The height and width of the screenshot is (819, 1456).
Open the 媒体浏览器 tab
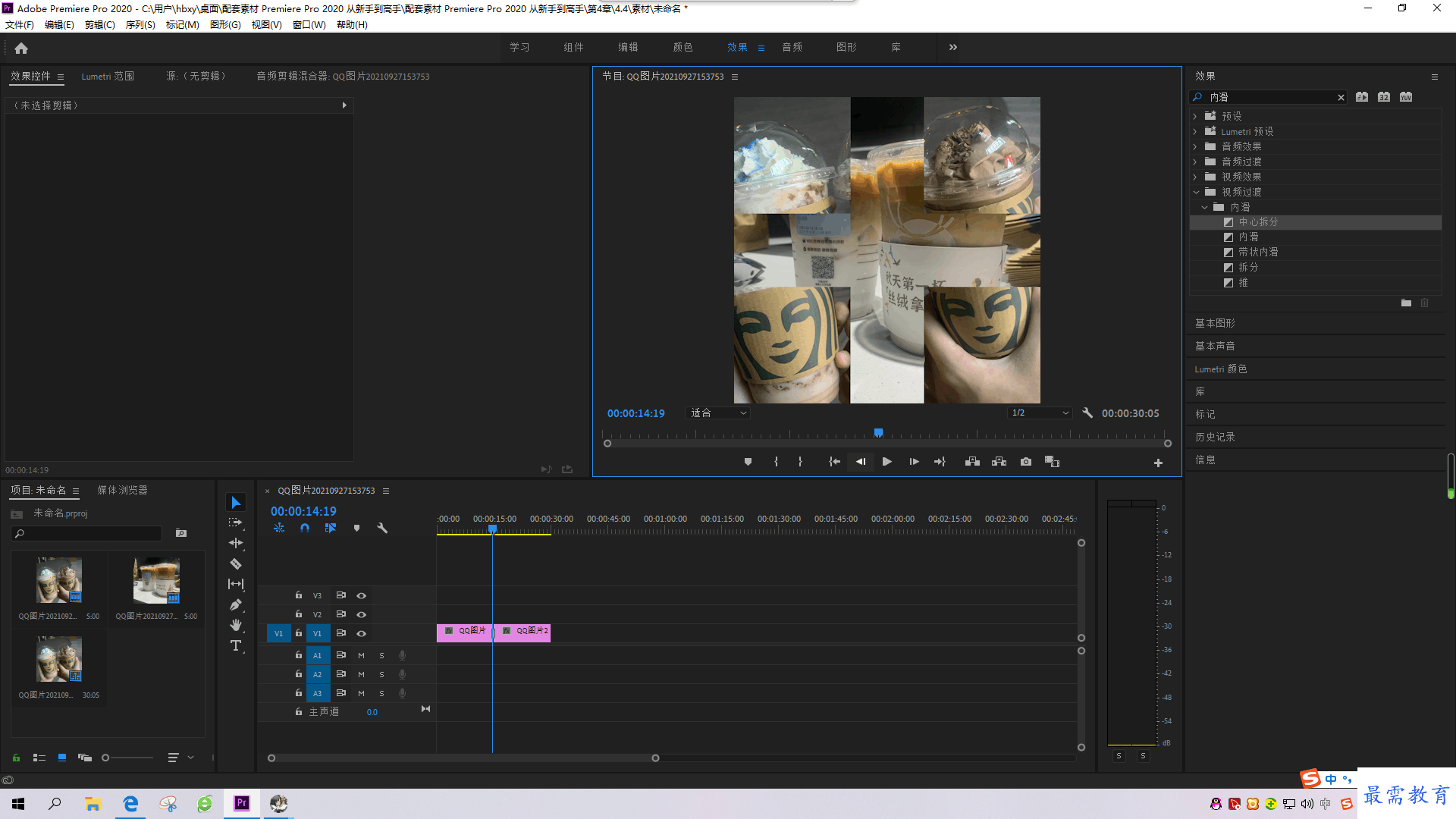coord(122,491)
